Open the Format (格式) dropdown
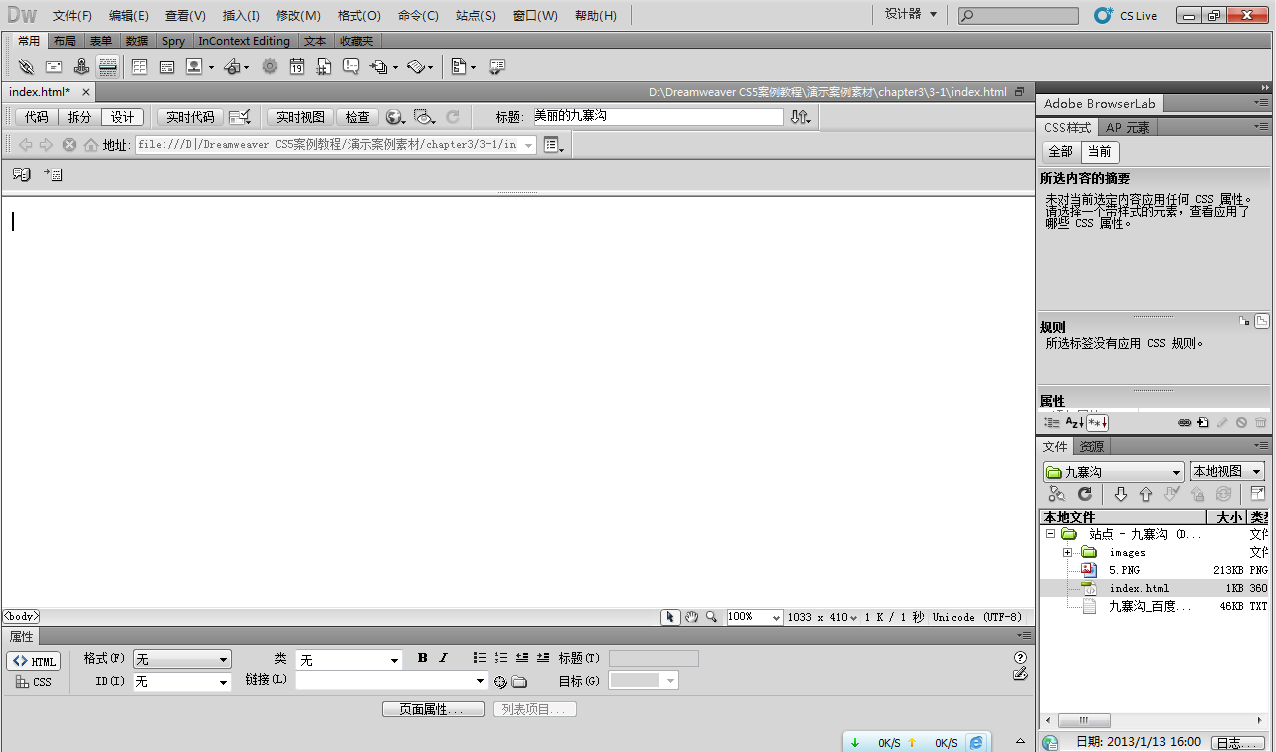The width and height of the screenshot is (1276, 752). coord(182,659)
